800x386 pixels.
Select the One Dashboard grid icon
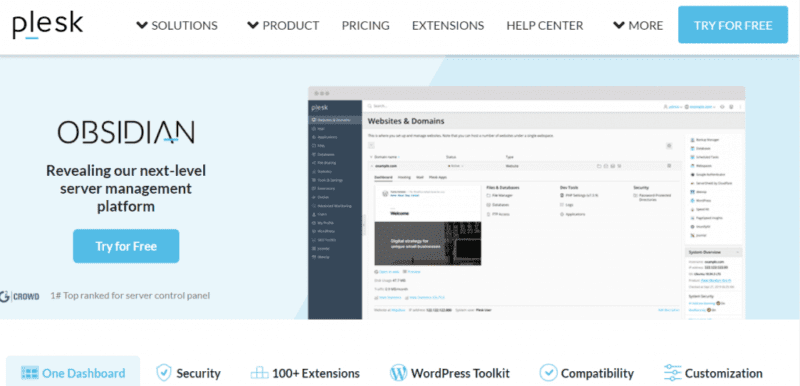(x=30, y=373)
